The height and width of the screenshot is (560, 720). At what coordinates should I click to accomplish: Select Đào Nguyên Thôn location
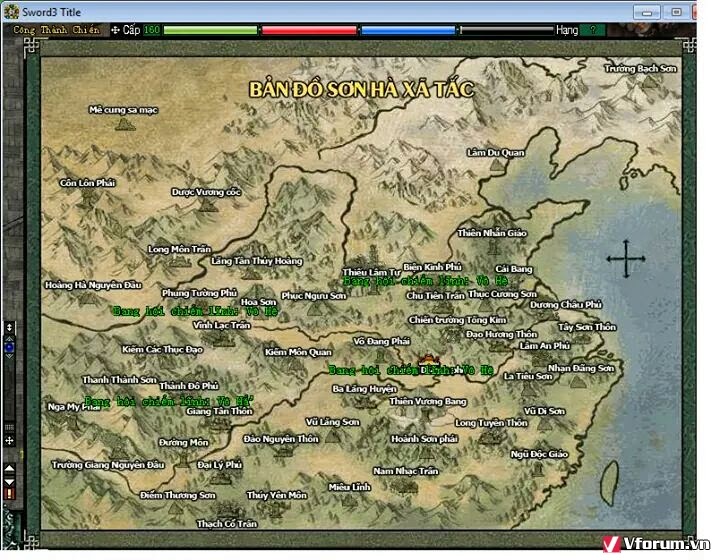[x=281, y=439]
